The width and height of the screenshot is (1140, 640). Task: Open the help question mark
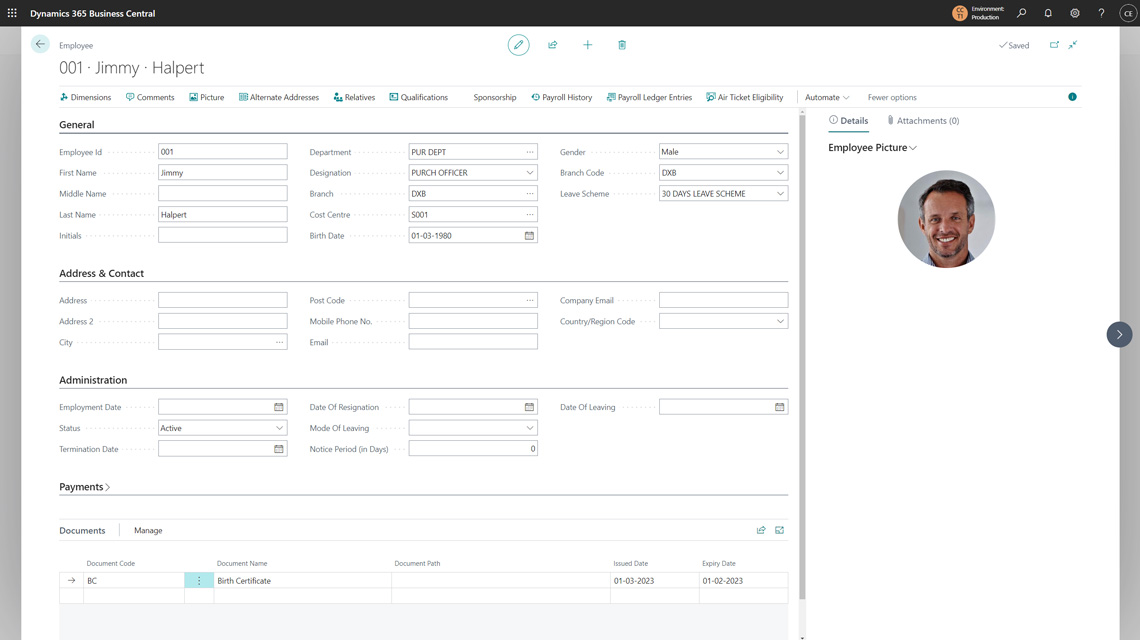coord(1101,13)
